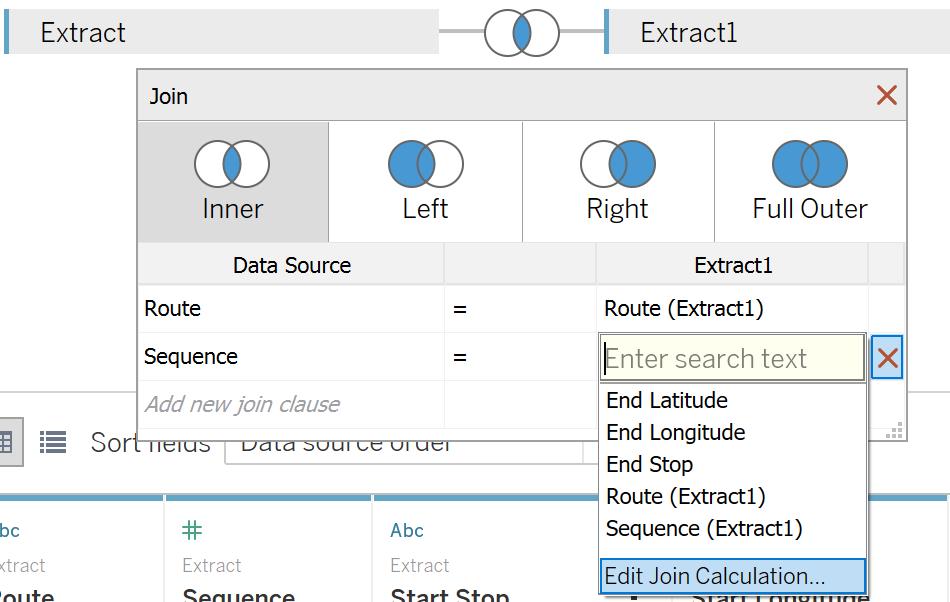Remove the Sequence join clause
This screenshot has width=950, height=602.
887,358
